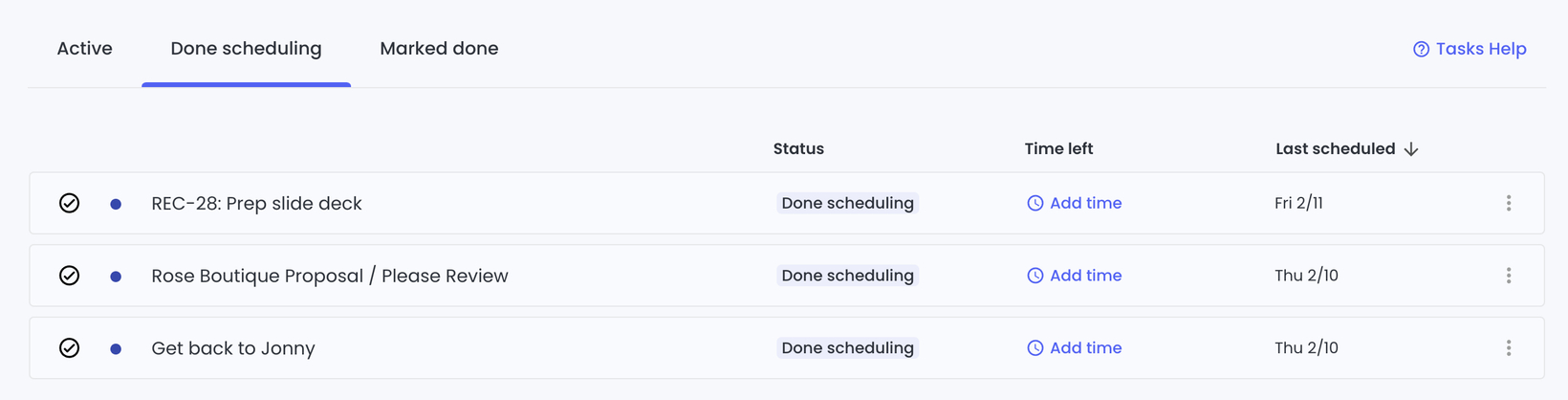
Task: Click the clock icon in Get back to Jonny row
Action: [1035, 348]
